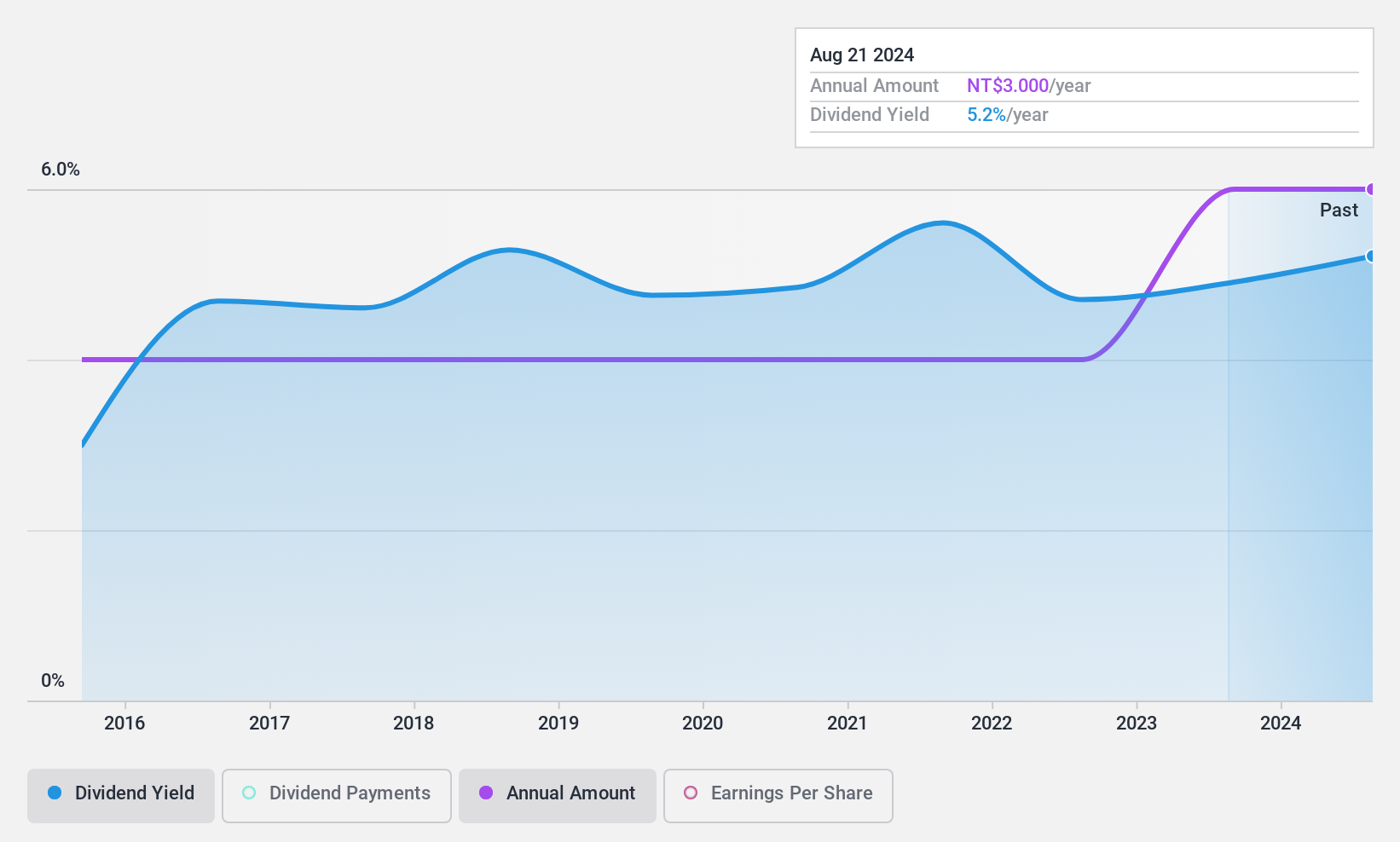Image resolution: width=1400 pixels, height=842 pixels.
Task: Click the purple endpoint marker on Annual Amount line
Action: [1371, 189]
